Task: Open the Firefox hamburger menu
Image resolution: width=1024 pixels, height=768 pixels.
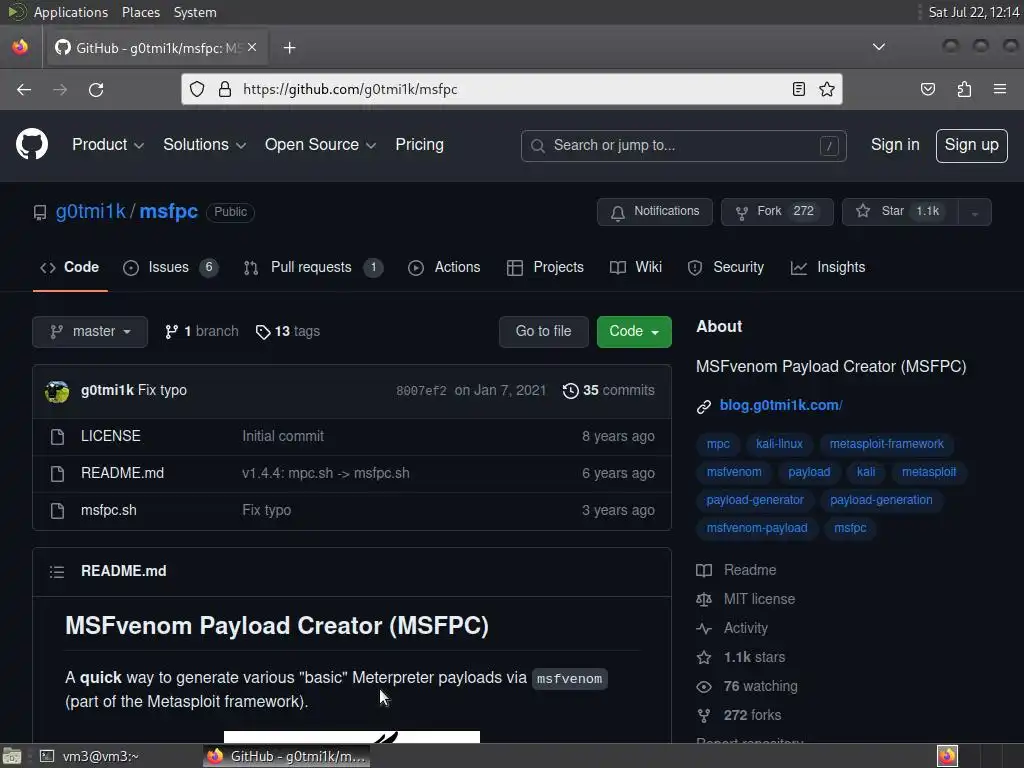Action: coord(1000,89)
